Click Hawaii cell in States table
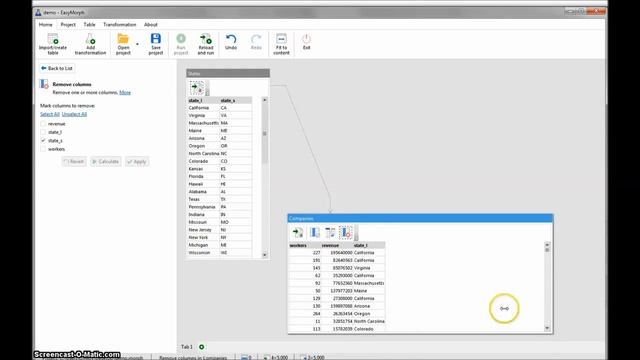 coord(203,184)
